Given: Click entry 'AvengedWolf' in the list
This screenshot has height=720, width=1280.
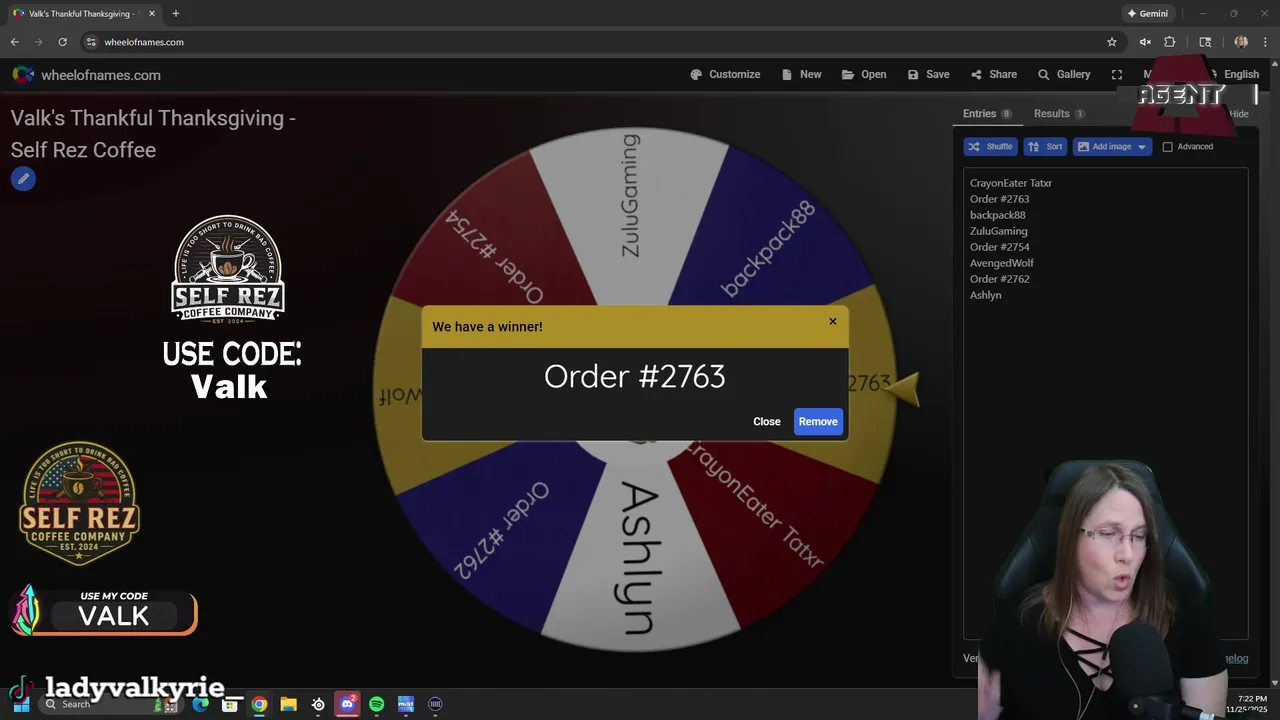Looking at the screenshot, I should (1001, 263).
